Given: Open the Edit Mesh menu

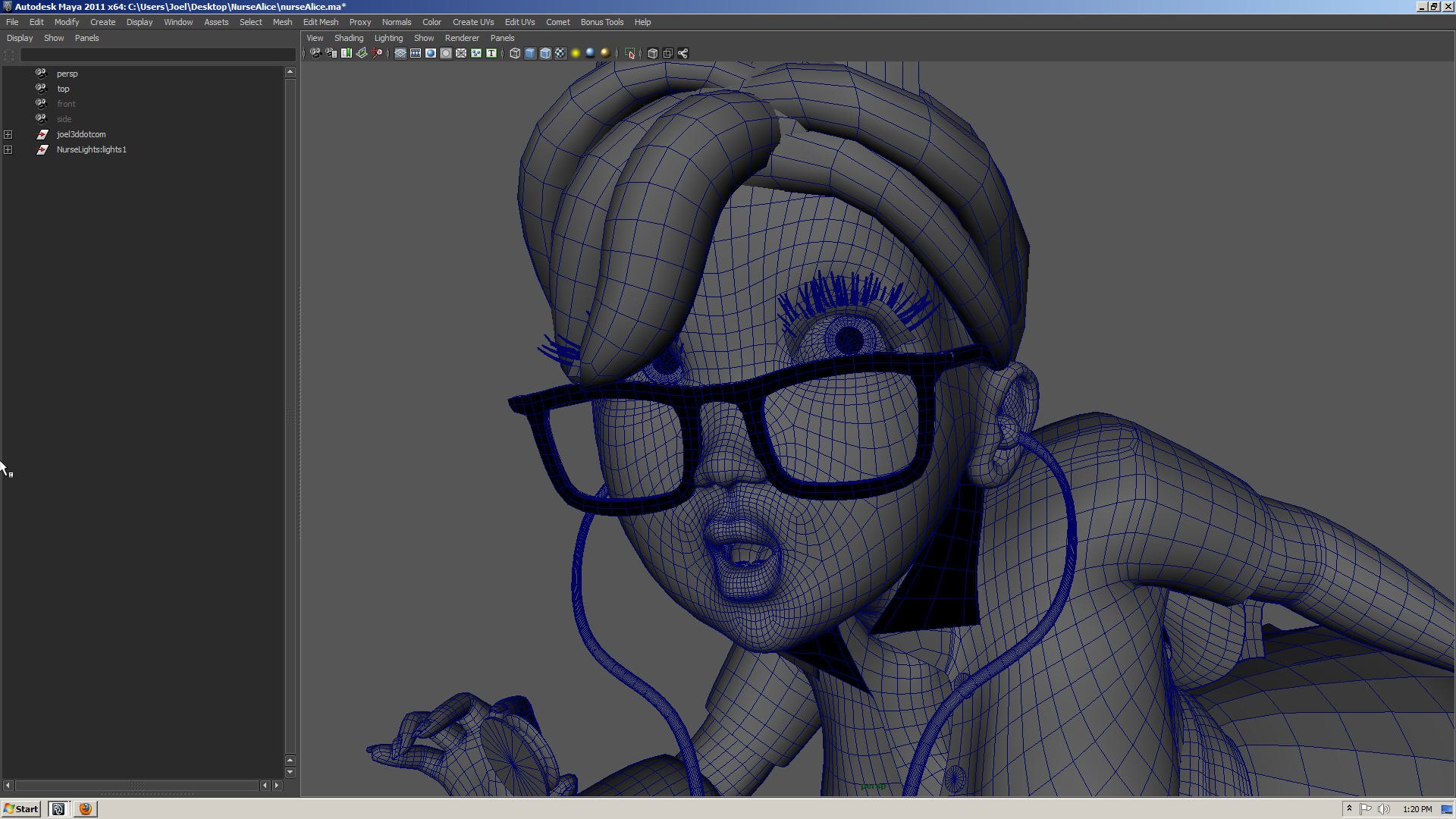Looking at the screenshot, I should 321,22.
